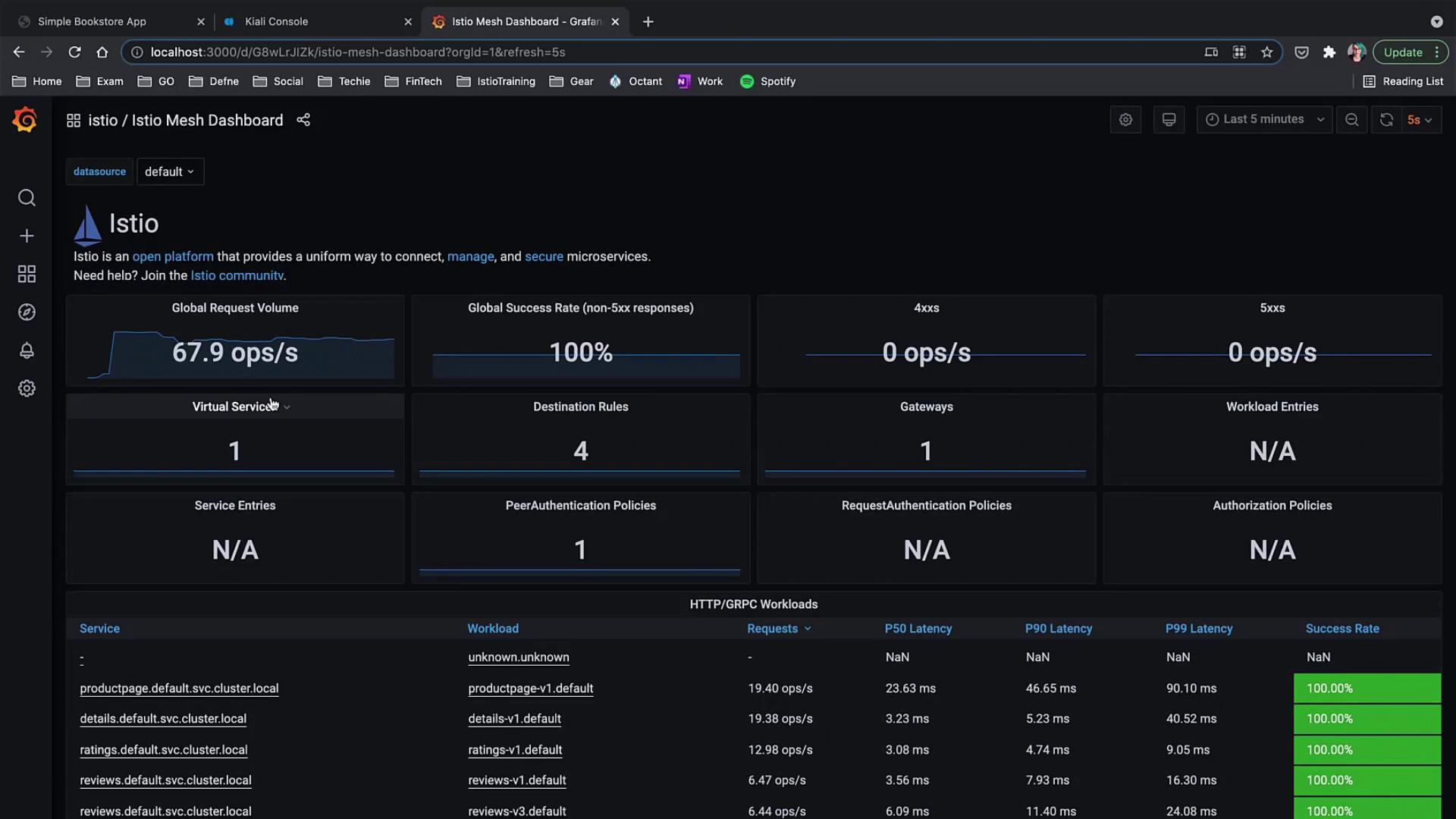Refresh dashboard with the refresh icon

[1386, 120]
